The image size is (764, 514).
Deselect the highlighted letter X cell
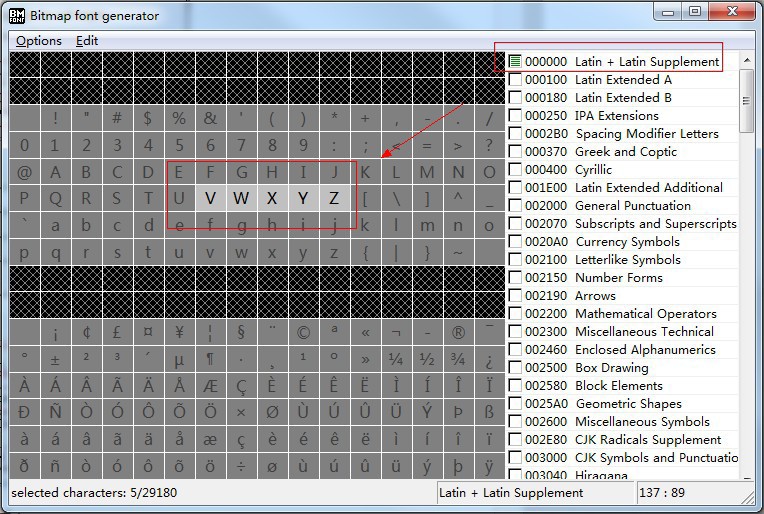click(272, 198)
